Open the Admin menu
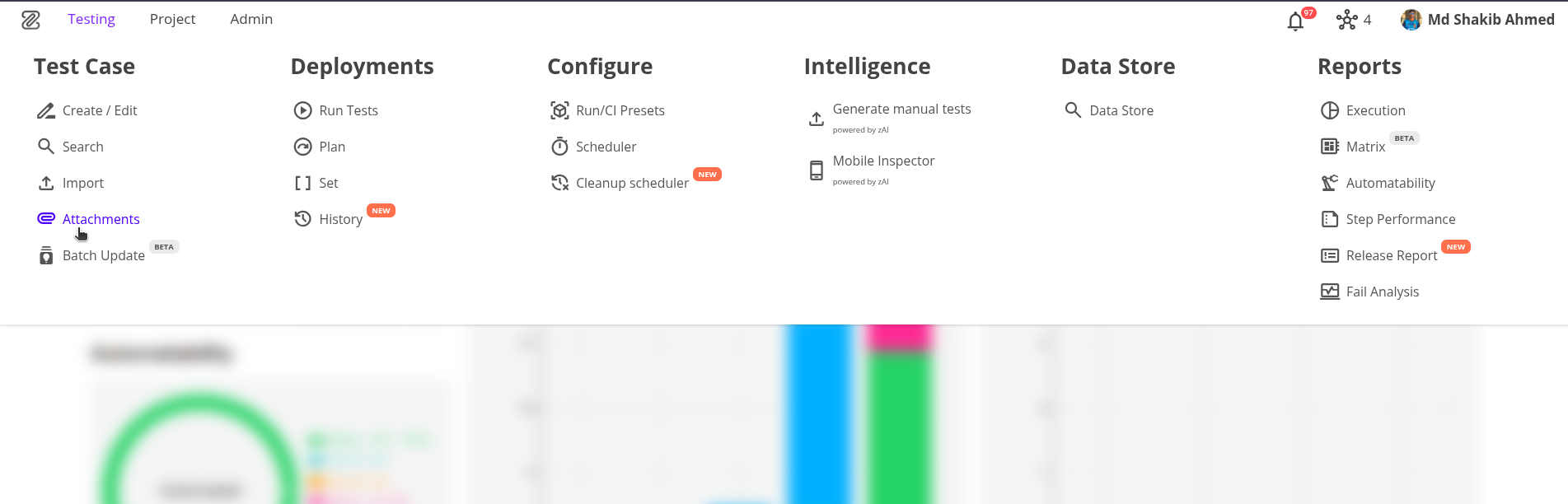 251,20
